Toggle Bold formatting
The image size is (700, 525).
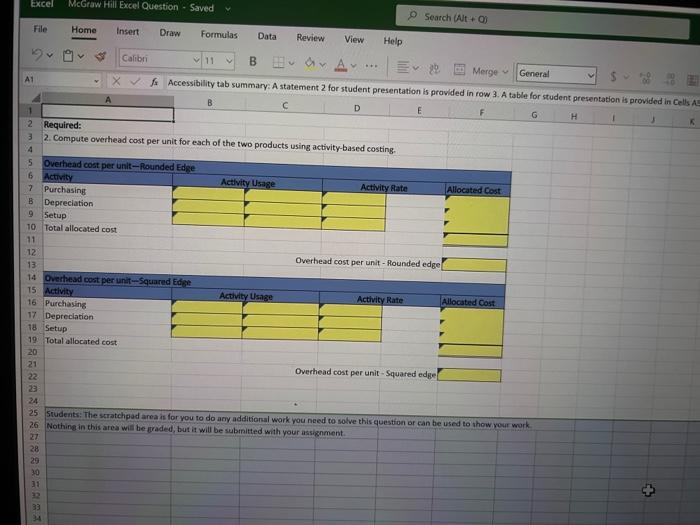pyautogui.click(x=253, y=61)
